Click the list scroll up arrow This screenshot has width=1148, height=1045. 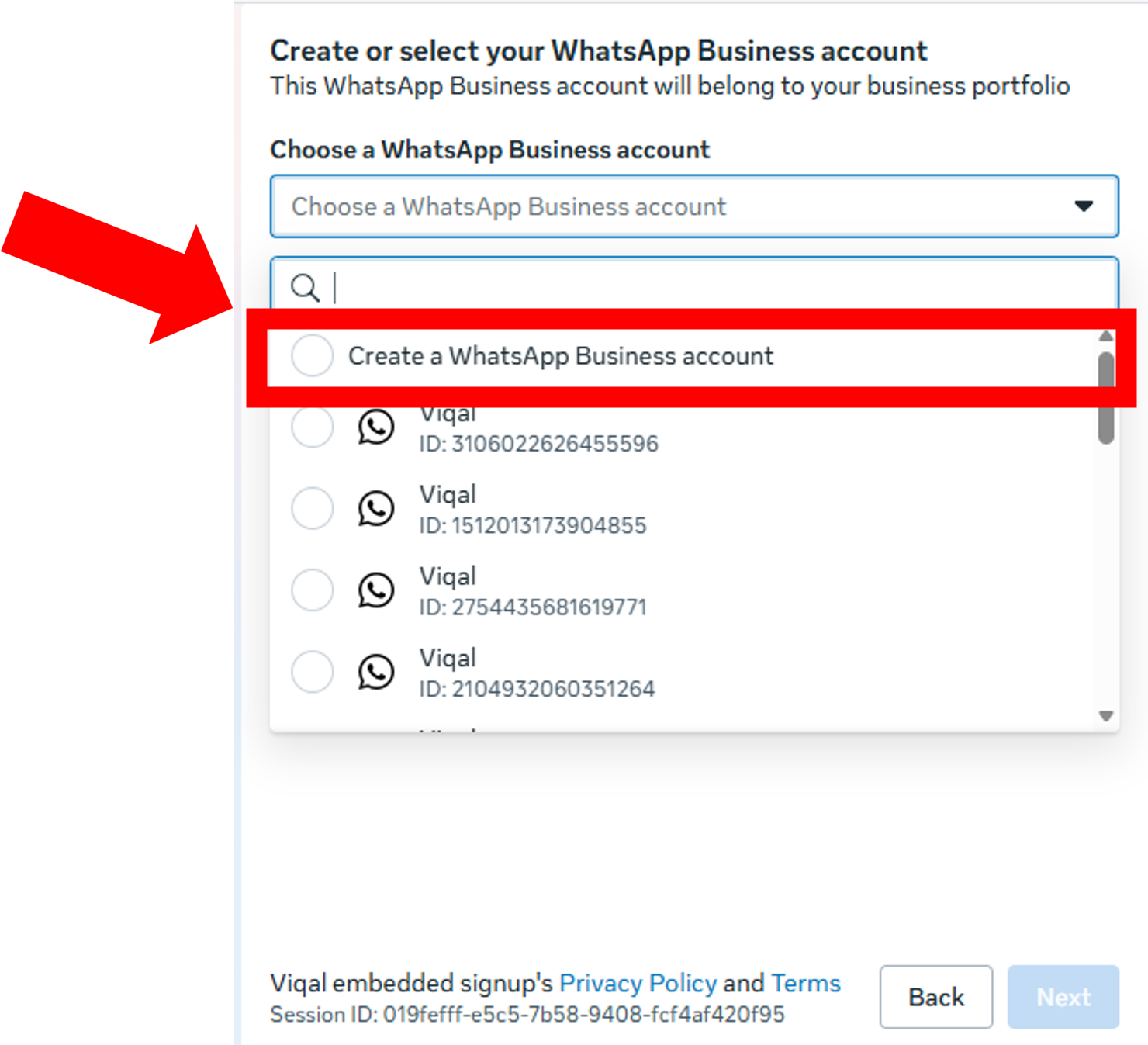(x=1106, y=336)
